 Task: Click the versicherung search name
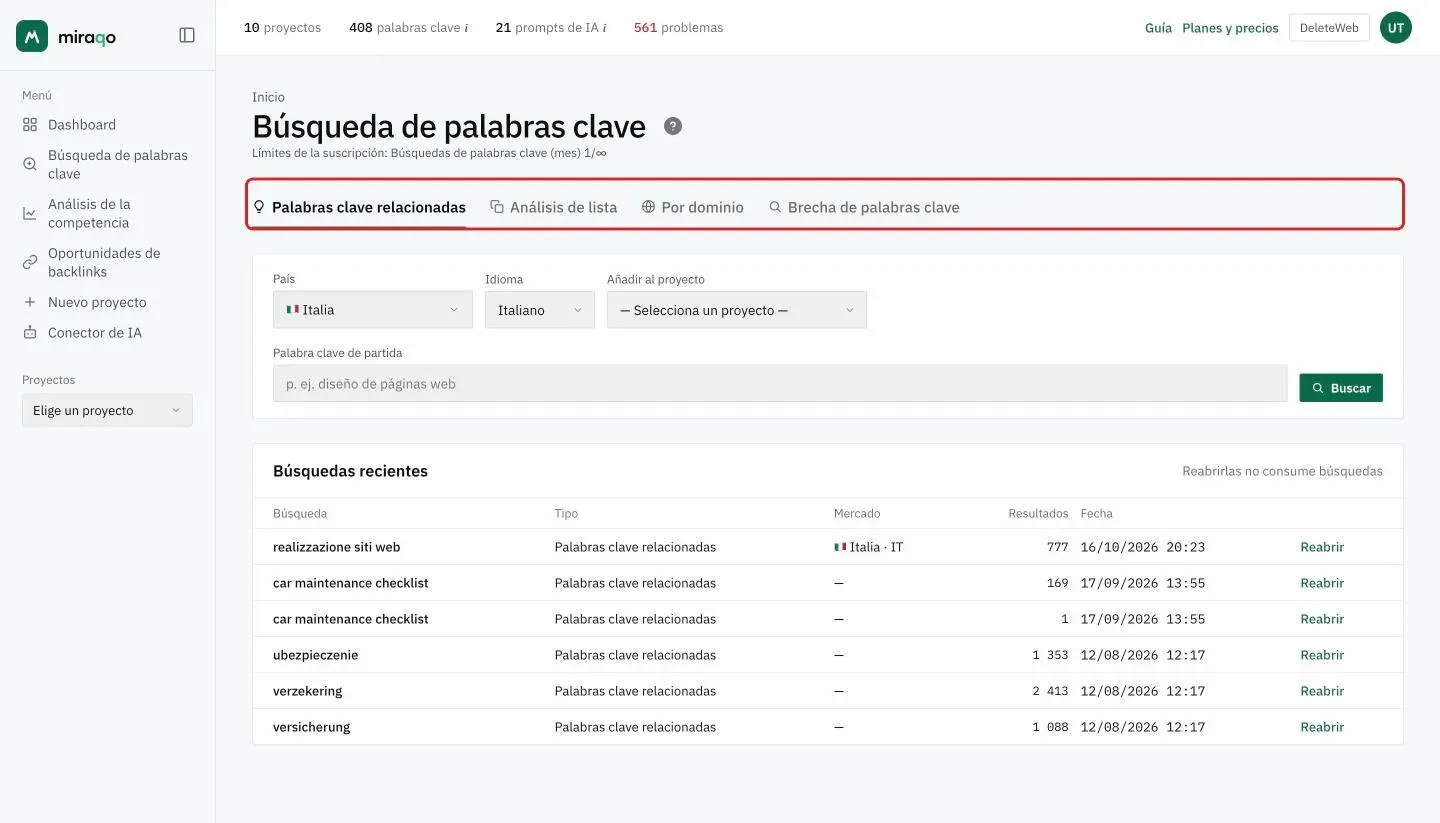pos(311,727)
